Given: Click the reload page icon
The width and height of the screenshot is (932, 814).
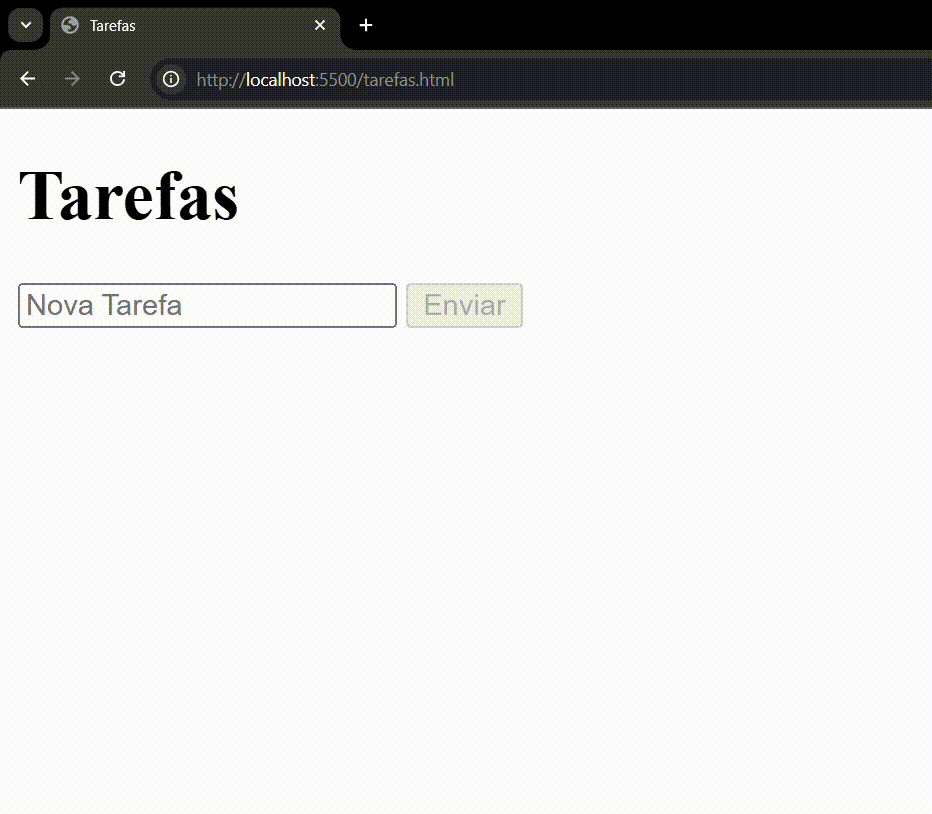Looking at the screenshot, I should coord(117,78).
